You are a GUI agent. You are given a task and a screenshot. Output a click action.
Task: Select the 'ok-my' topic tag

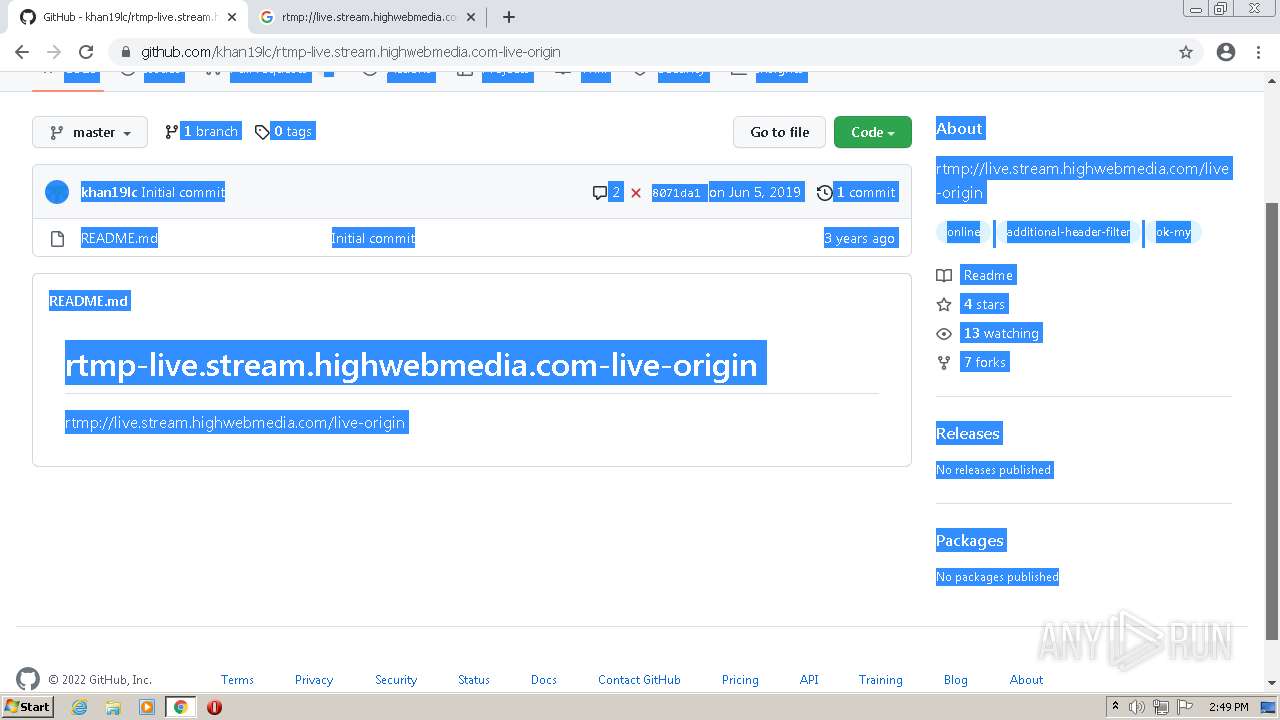coord(1173,232)
